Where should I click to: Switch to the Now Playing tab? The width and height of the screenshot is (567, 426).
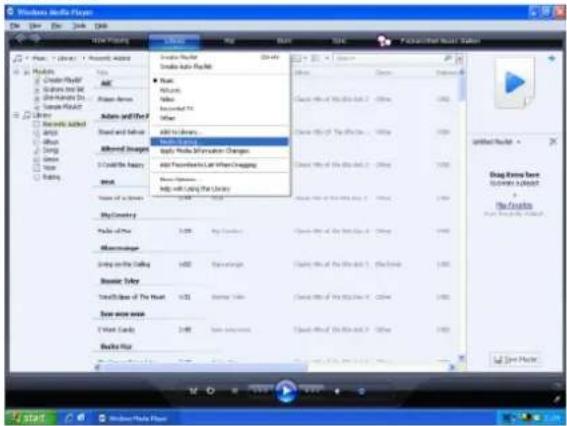click(x=110, y=41)
